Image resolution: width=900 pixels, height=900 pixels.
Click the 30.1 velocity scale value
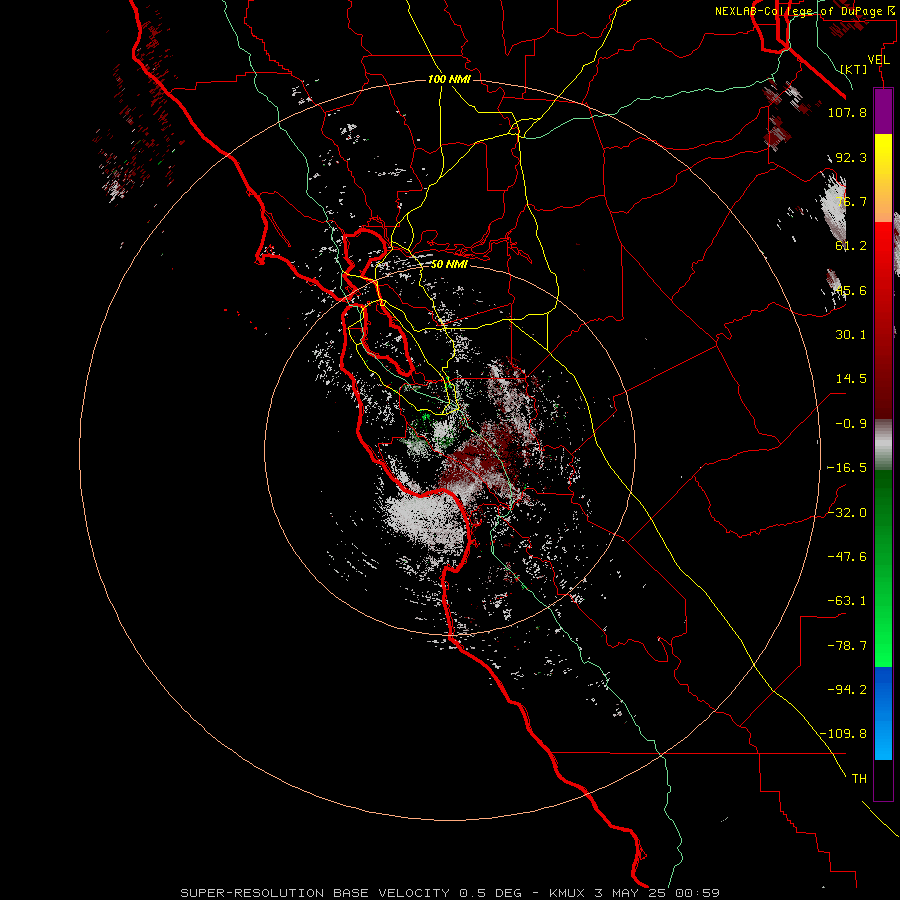[851, 335]
